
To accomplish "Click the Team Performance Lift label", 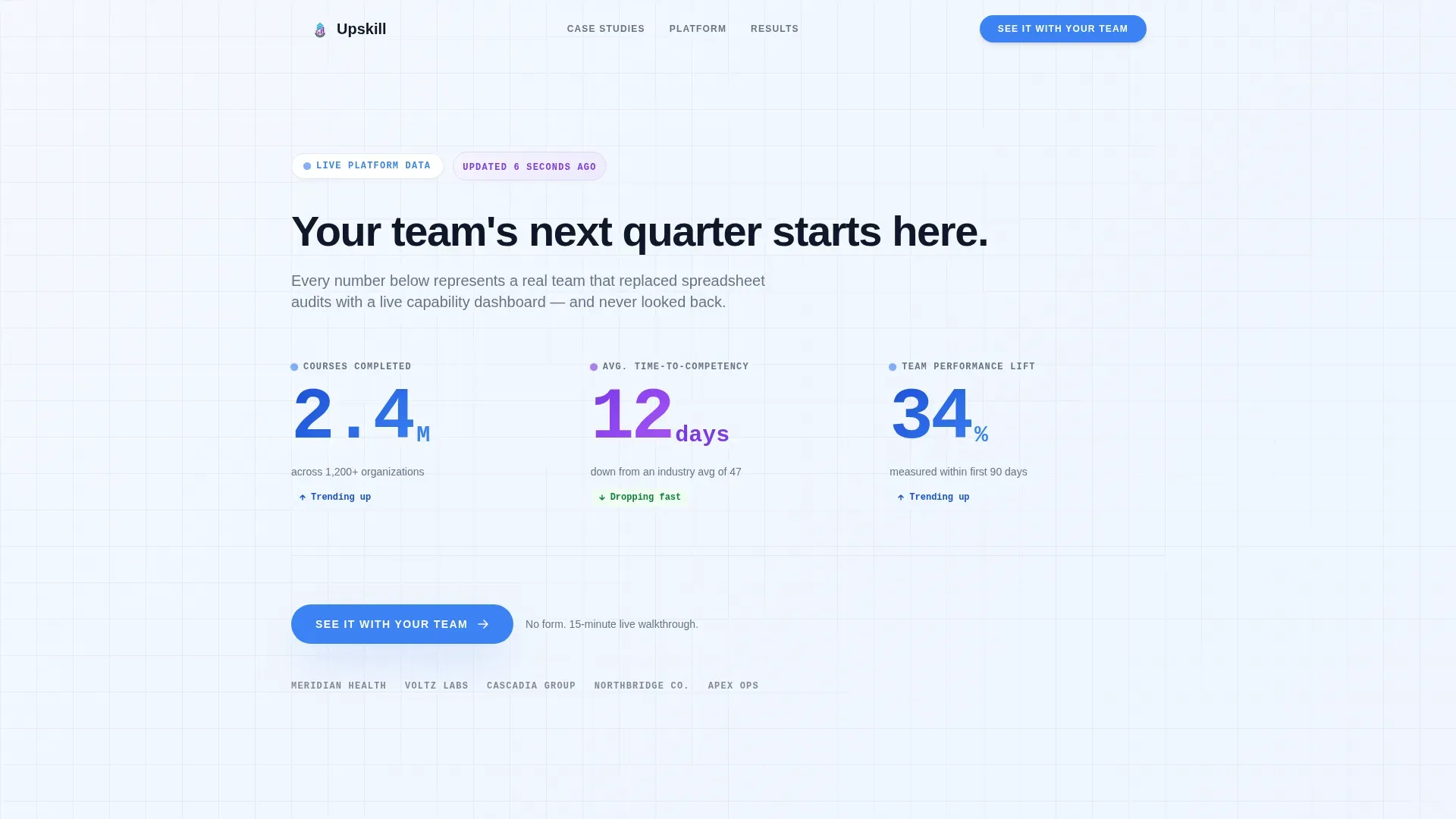I will tap(968, 366).
